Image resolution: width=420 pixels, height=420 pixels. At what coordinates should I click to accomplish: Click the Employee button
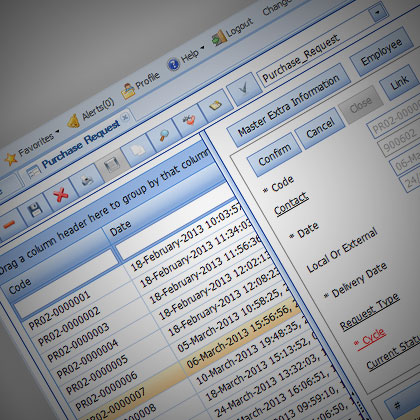coord(381,52)
